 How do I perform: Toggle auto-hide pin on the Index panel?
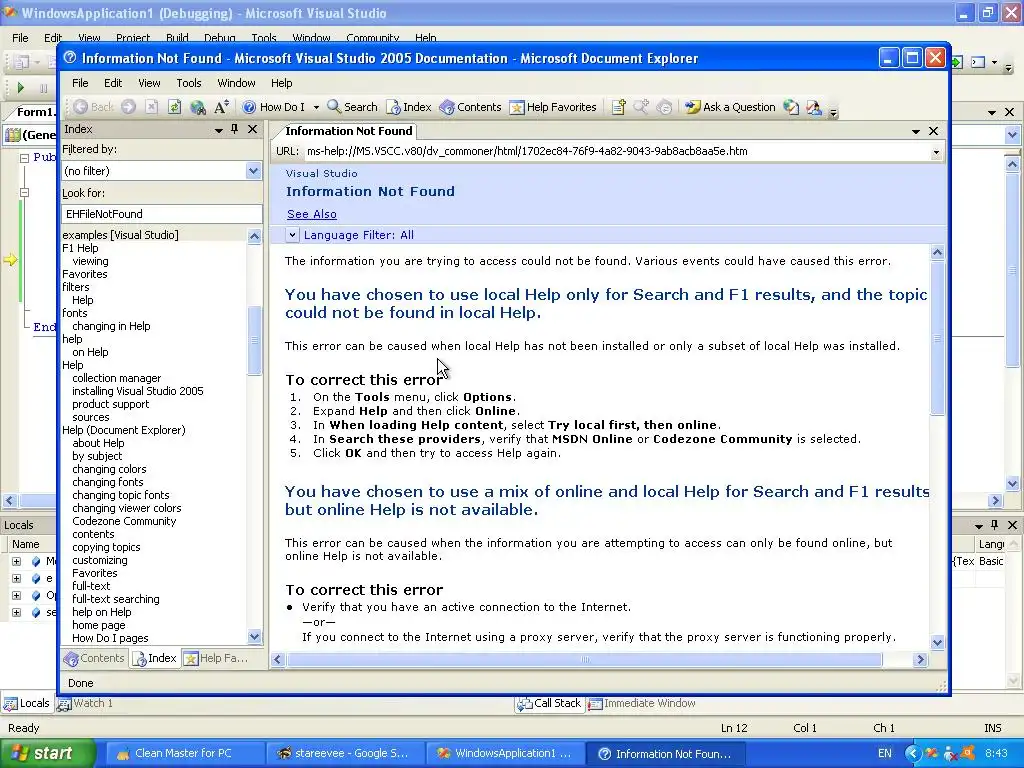coord(234,129)
